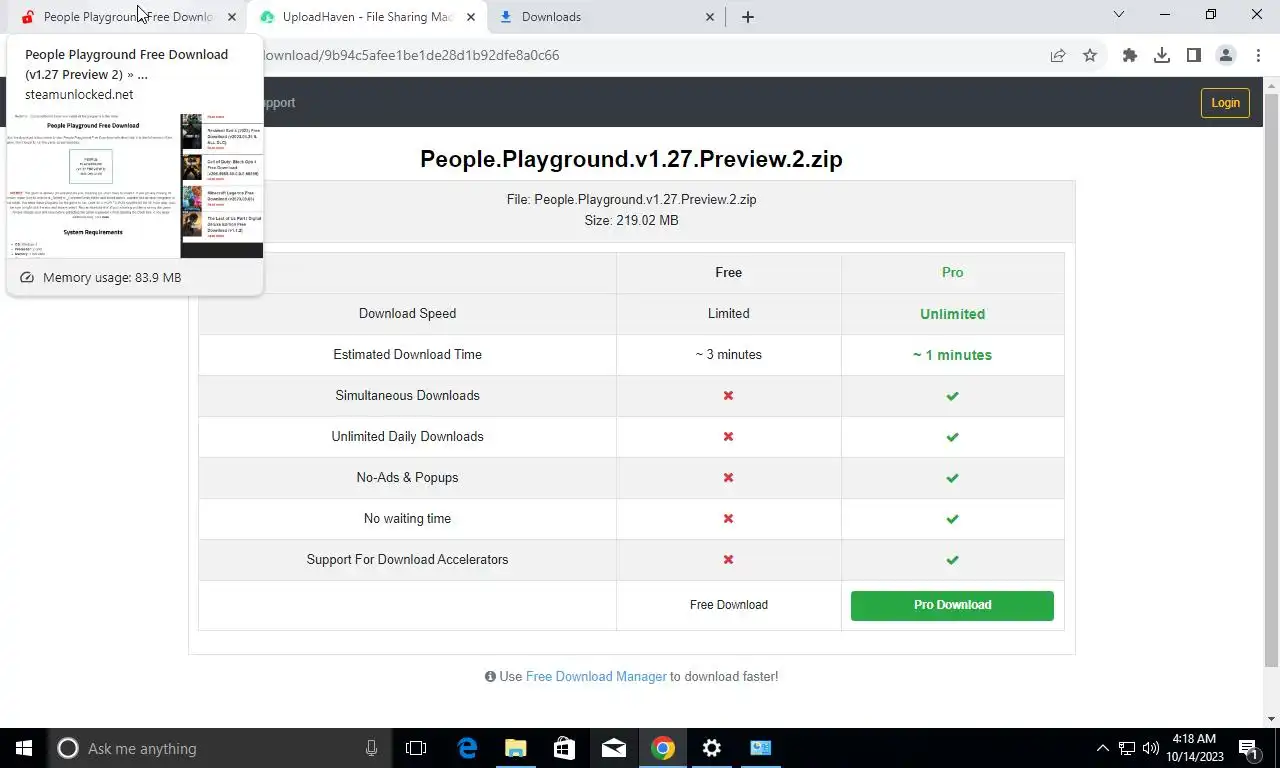Screen dimensions: 1280x768
Task: Click the green Pro Download button
Action: tap(952, 605)
